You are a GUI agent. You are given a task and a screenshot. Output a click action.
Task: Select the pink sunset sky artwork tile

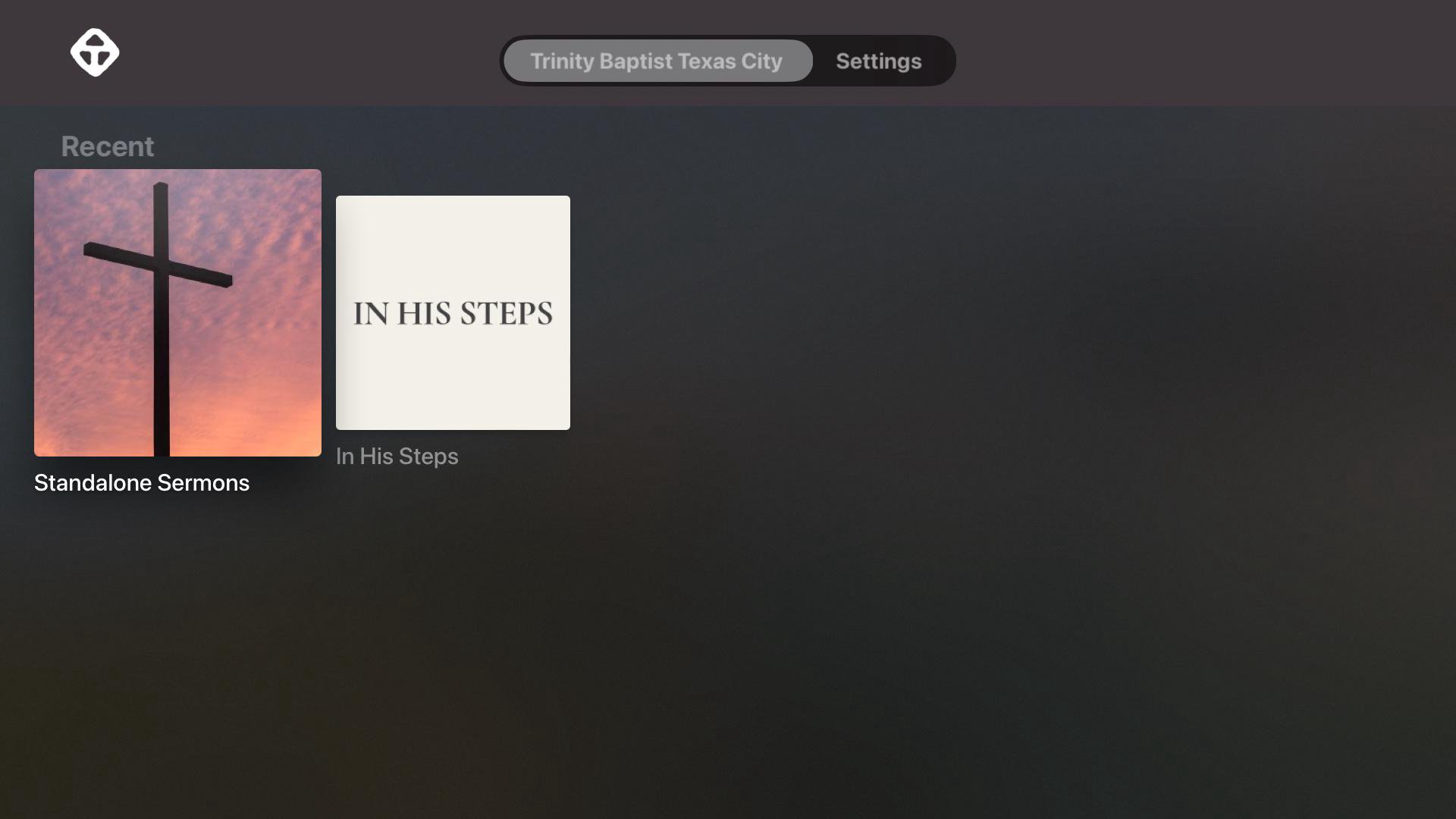click(x=177, y=312)
